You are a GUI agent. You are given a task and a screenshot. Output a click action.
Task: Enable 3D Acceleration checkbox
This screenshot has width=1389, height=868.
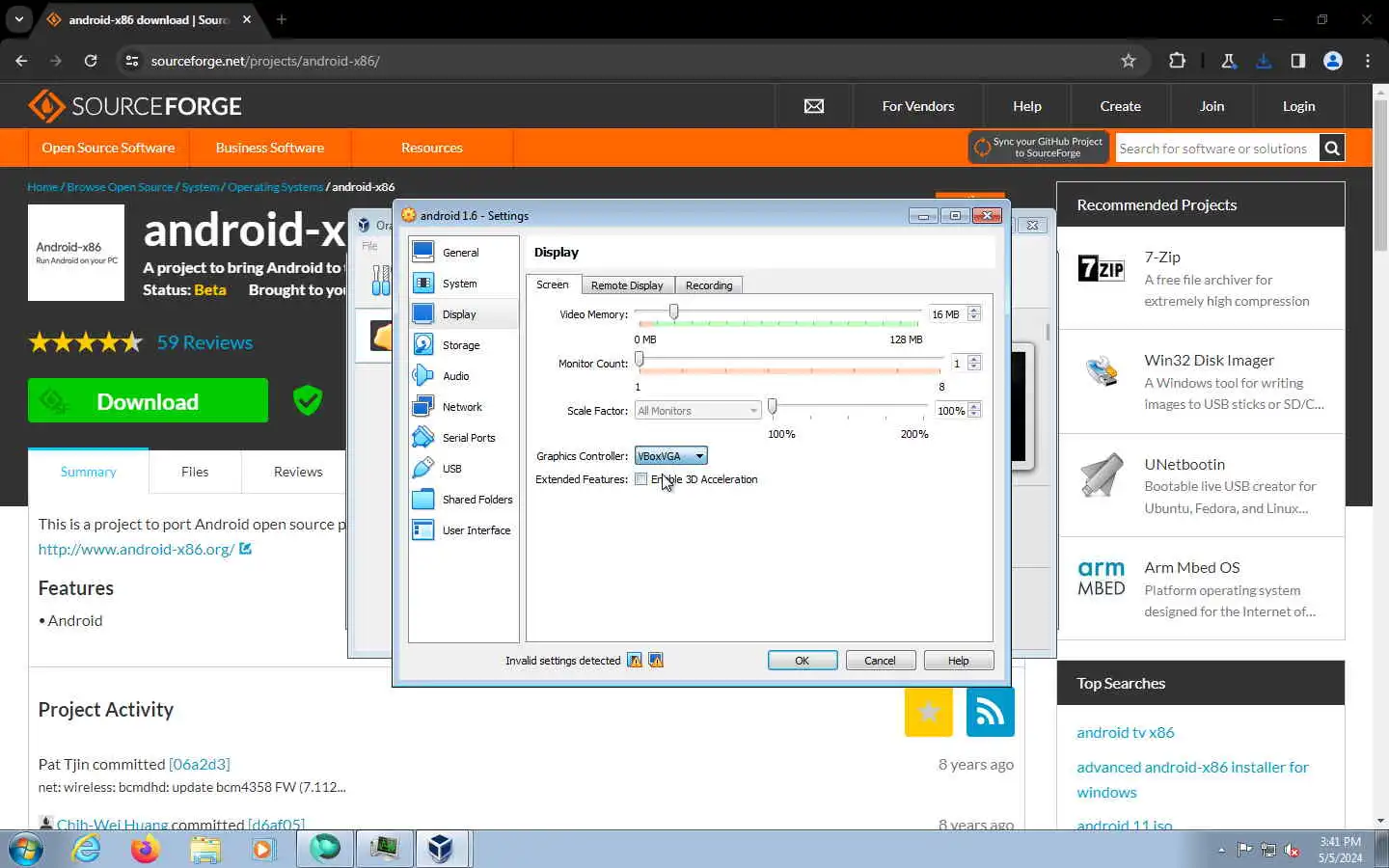point(641,479)
